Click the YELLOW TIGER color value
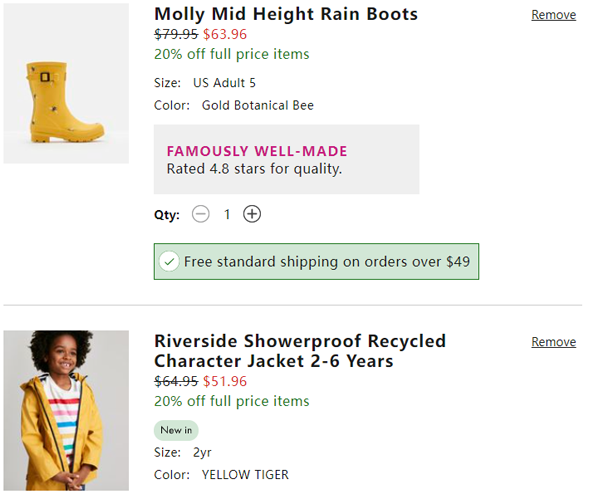Viewport: 605px width, 494px height. (x=245, y=474)
